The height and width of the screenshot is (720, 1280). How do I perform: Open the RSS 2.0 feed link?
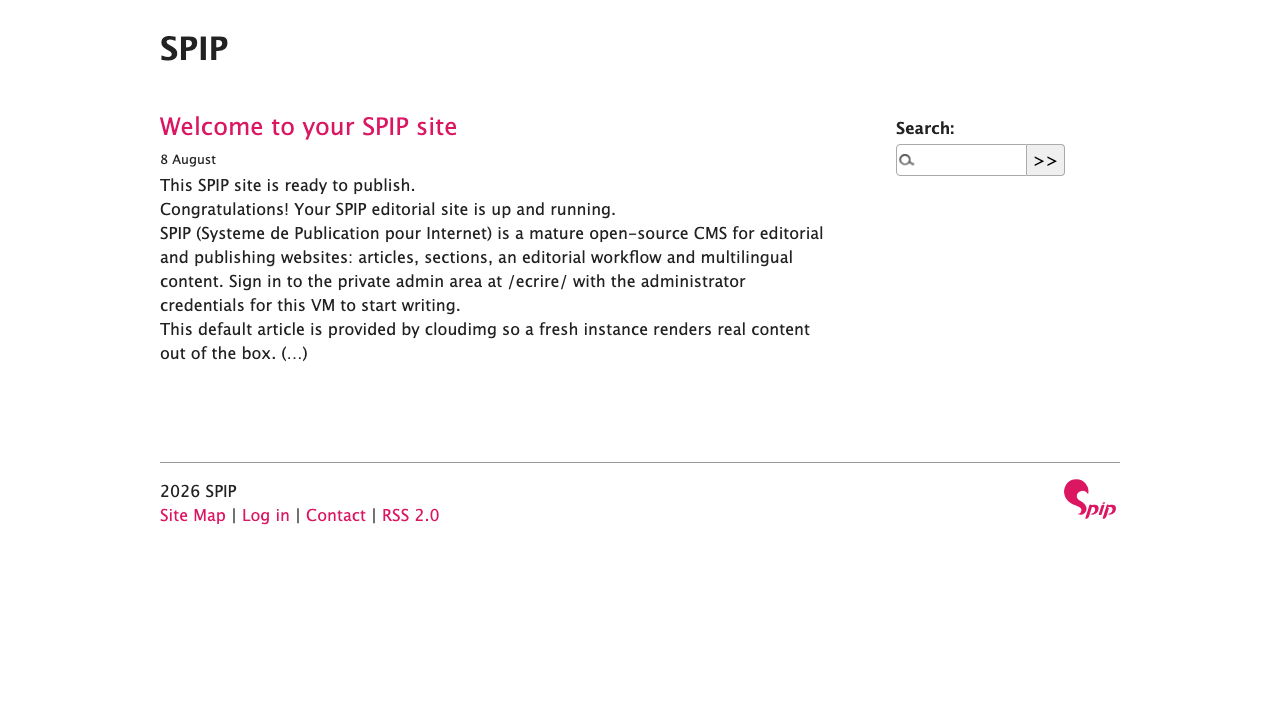point(411,516)
